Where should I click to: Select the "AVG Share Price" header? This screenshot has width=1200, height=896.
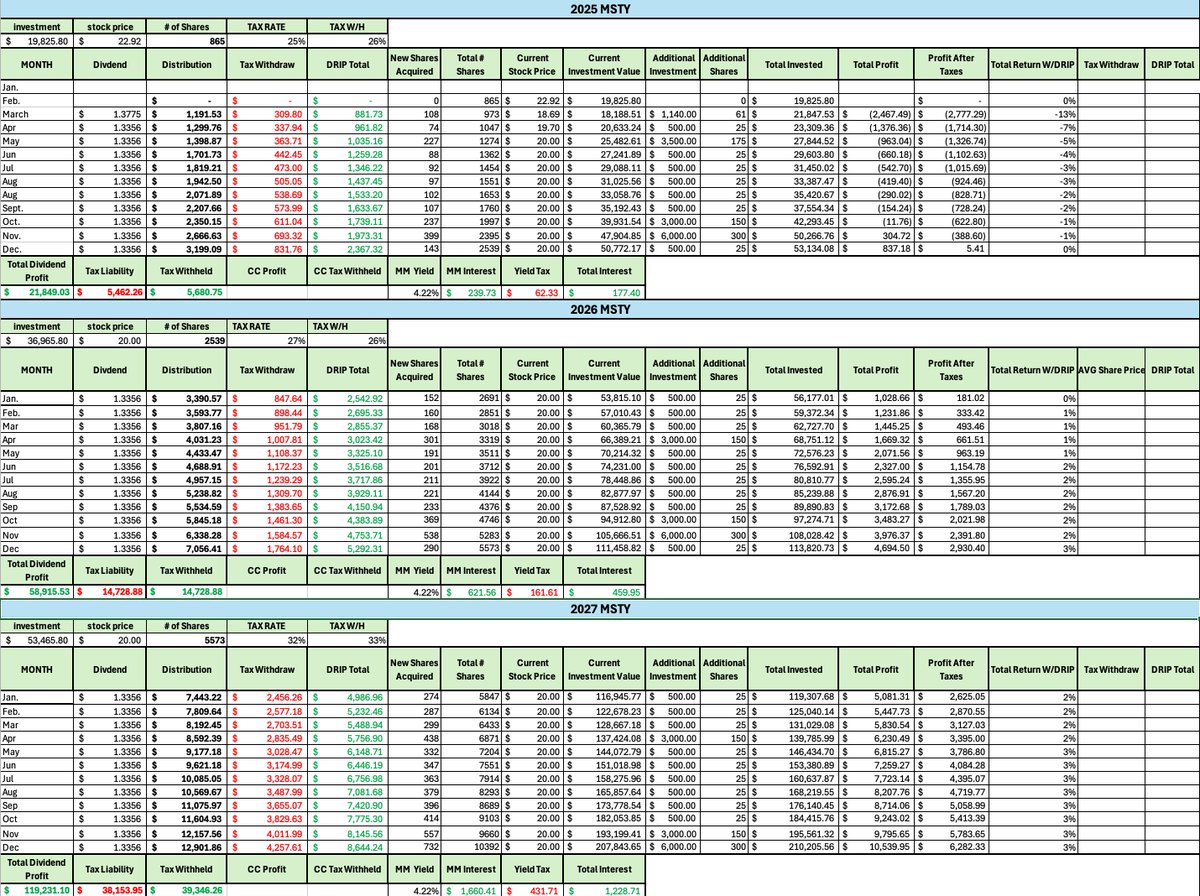pos(1111,369)
